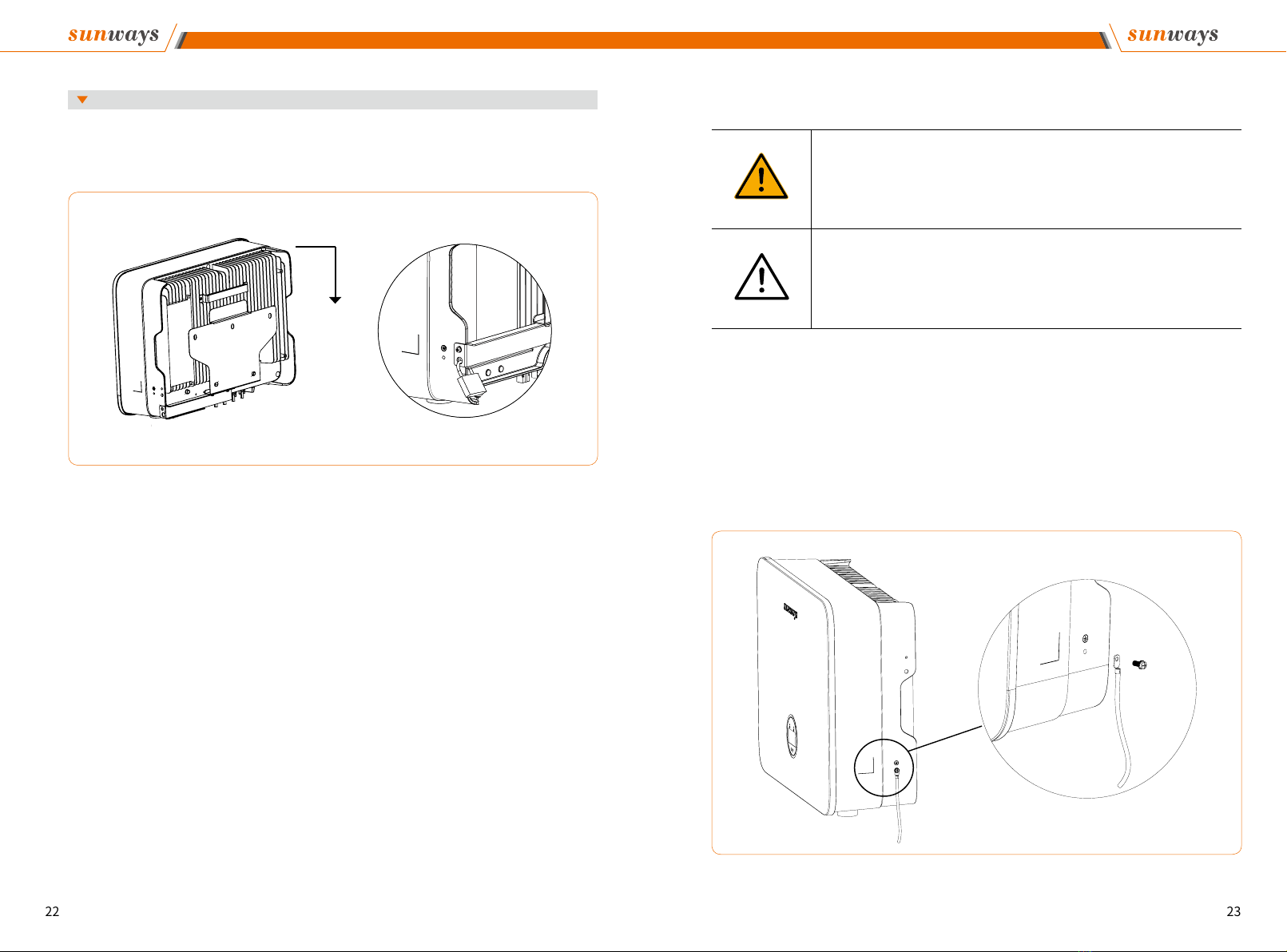Click the yellow filled warning triangle icon
Screen dimensions: 1287x952
[x=761, y=177]
